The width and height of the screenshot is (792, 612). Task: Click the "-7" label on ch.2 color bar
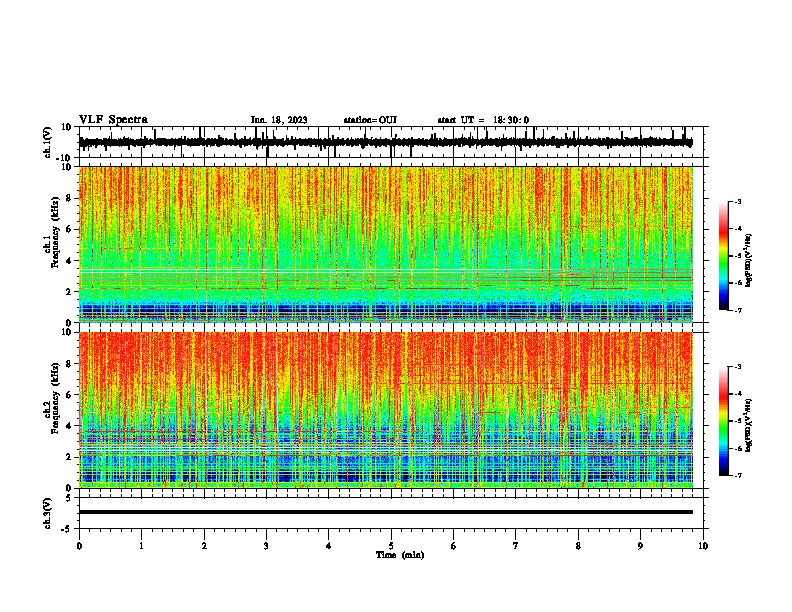coord(737,476)
